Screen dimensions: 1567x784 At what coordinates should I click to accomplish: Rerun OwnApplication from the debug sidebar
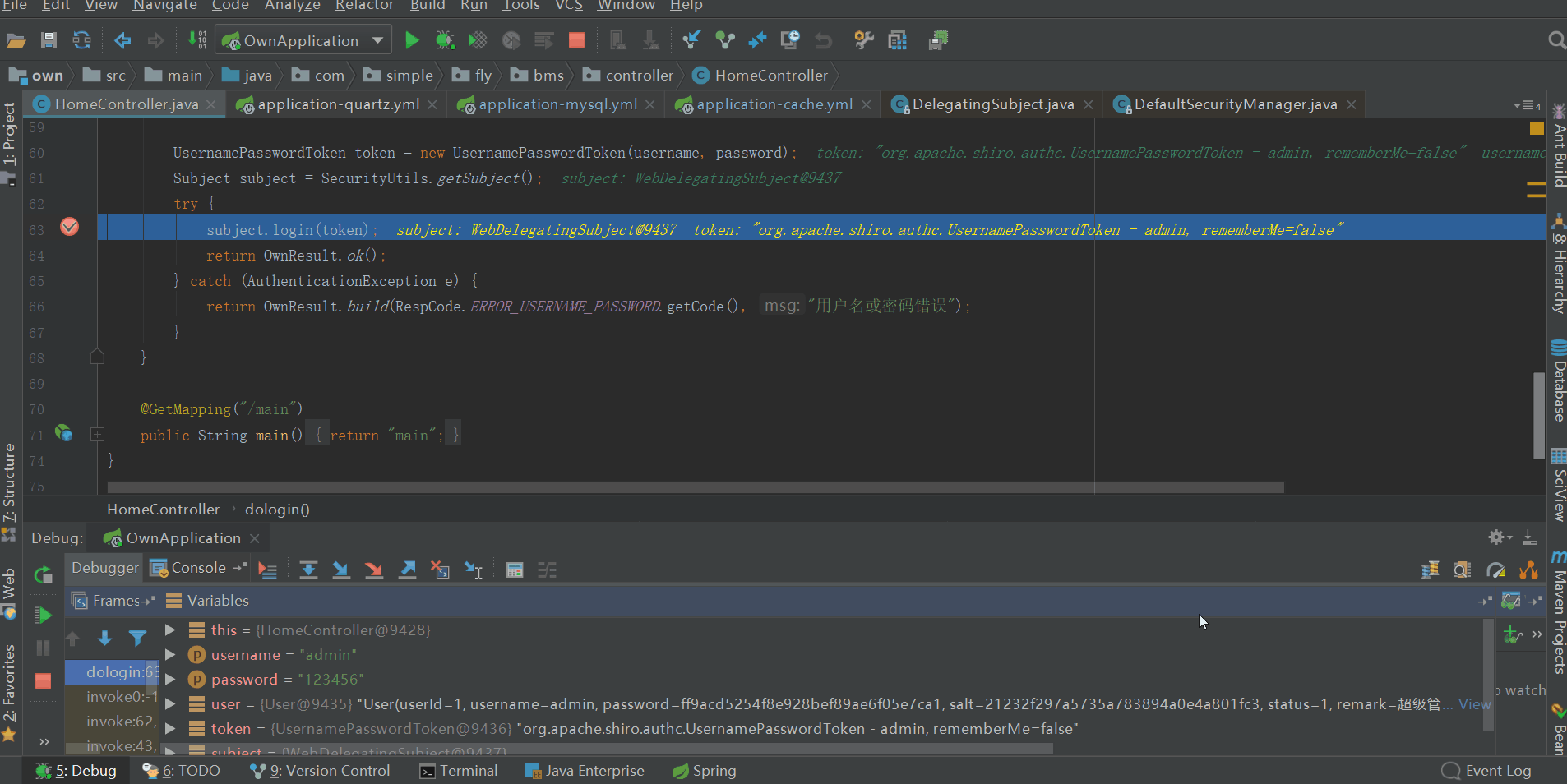[x=44, y=574]
